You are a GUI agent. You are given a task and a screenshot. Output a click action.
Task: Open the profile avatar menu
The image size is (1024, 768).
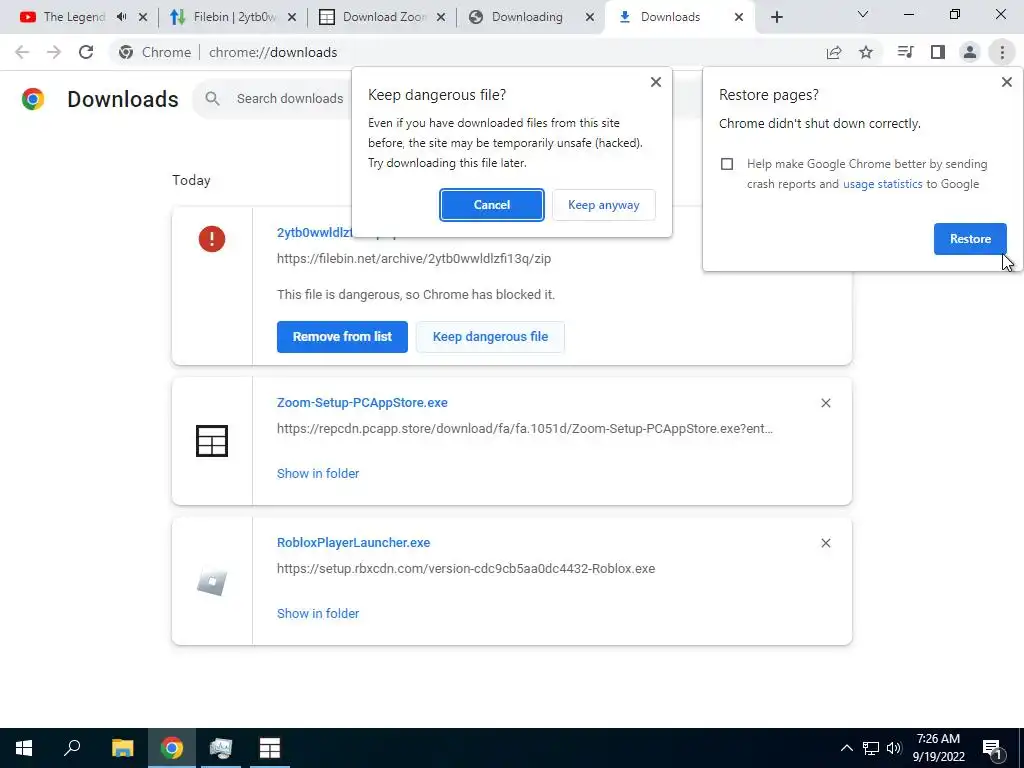[970, 52]
